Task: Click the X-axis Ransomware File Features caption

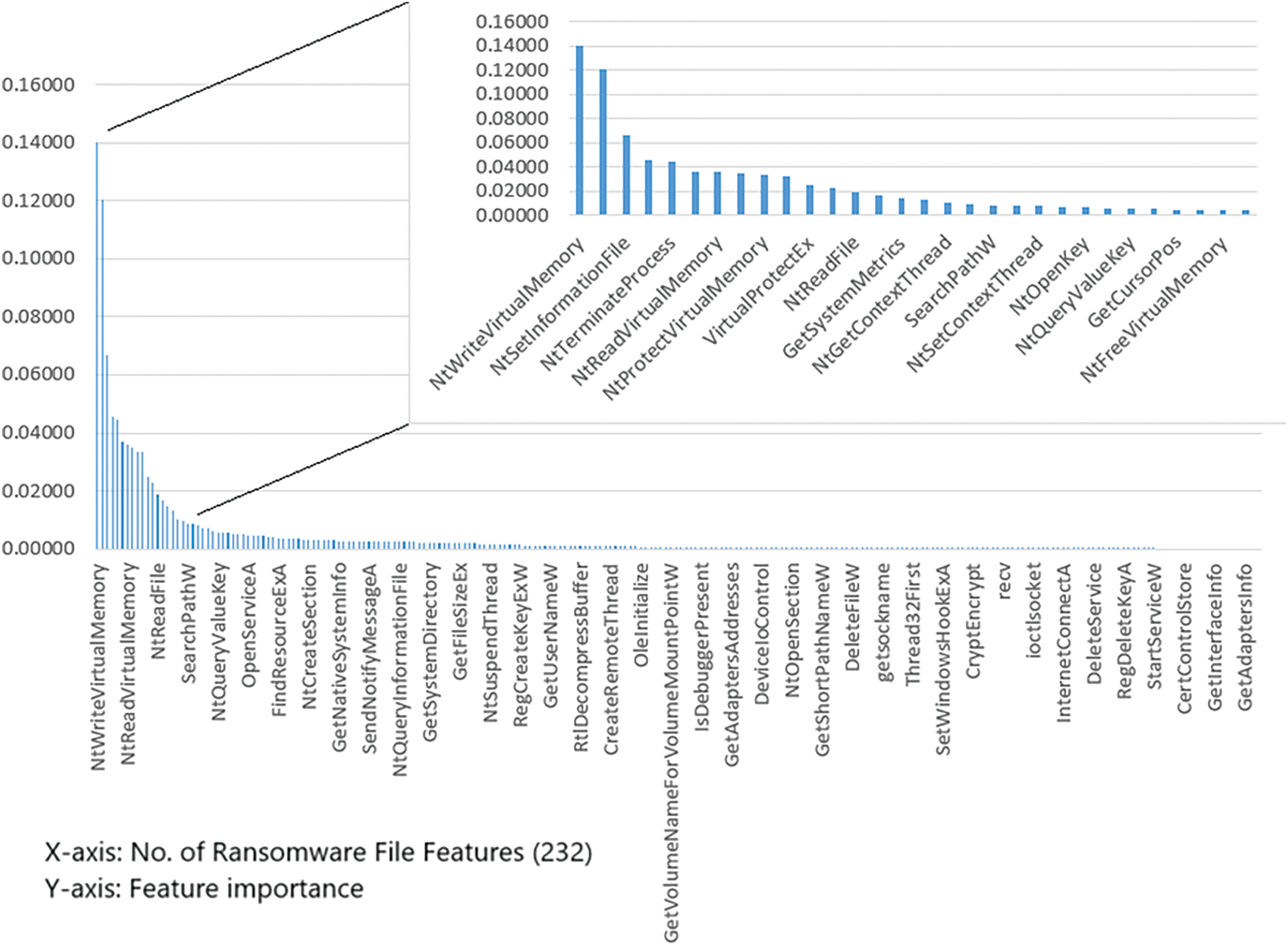Action: pyautogui.click(x=318, y=852)
